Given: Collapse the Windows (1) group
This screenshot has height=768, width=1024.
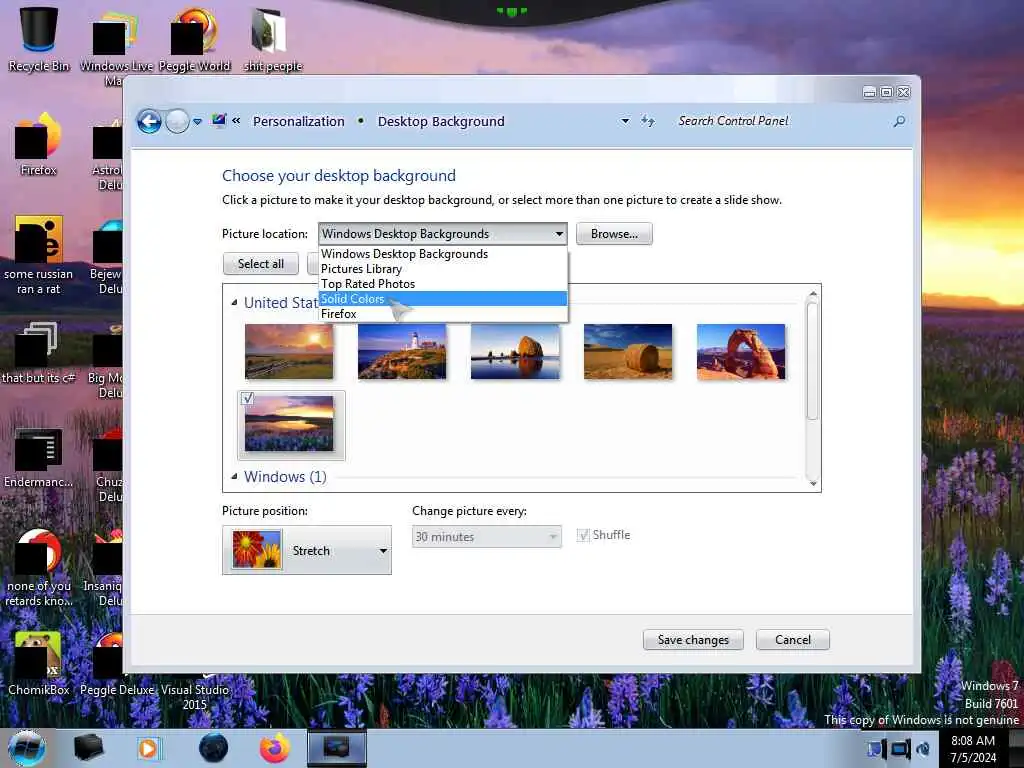Looking at the screenshot, I should pos(234,476).
